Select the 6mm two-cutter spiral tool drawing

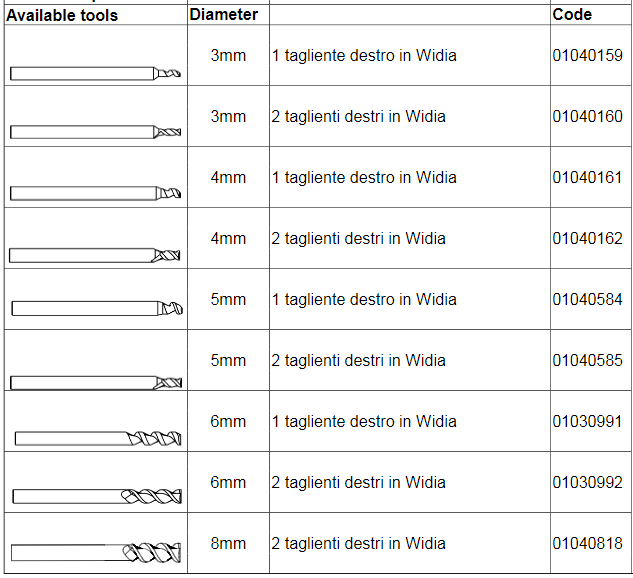[97, 496]
